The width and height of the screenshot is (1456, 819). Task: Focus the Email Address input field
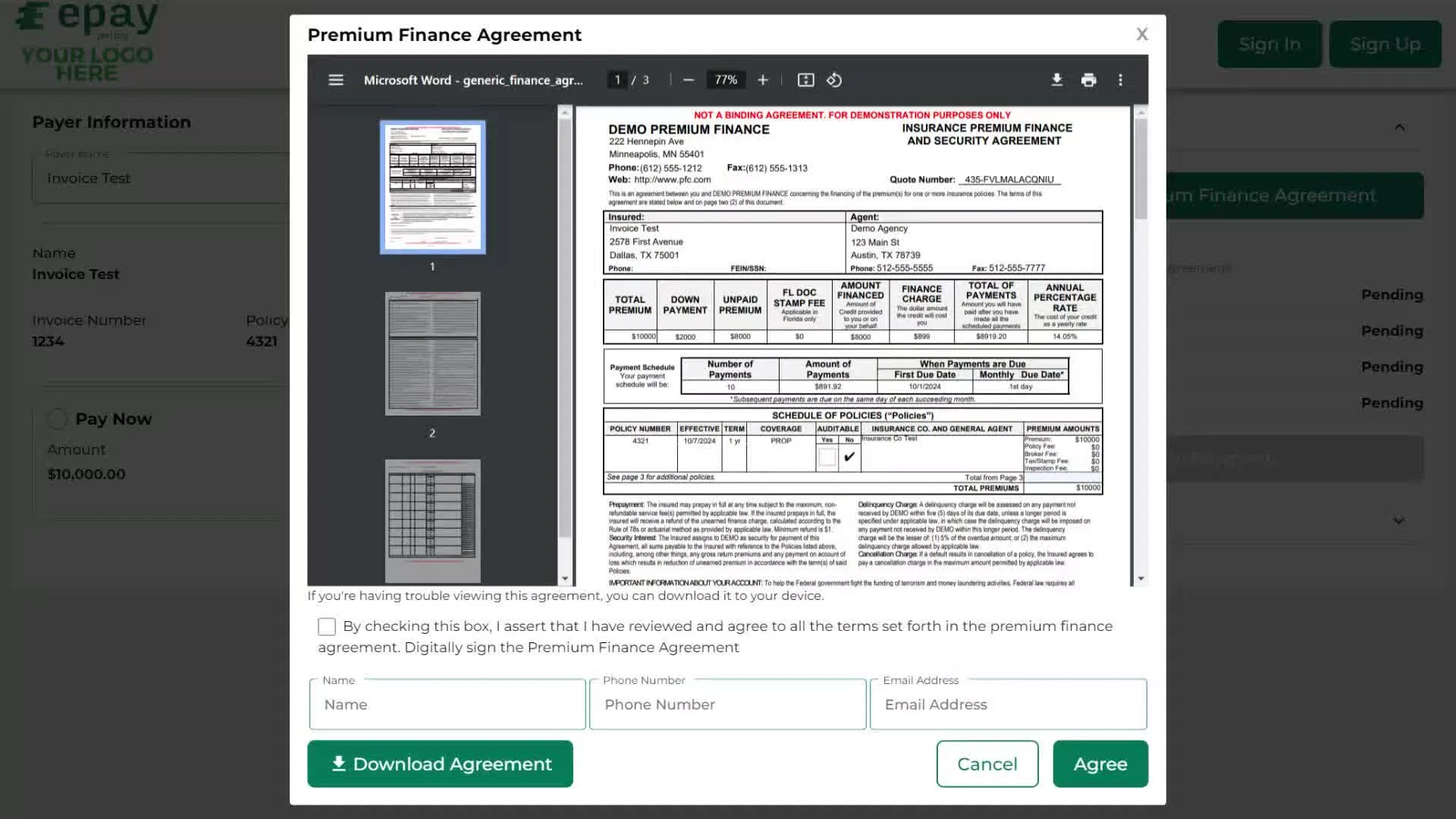pos(1008,704)
